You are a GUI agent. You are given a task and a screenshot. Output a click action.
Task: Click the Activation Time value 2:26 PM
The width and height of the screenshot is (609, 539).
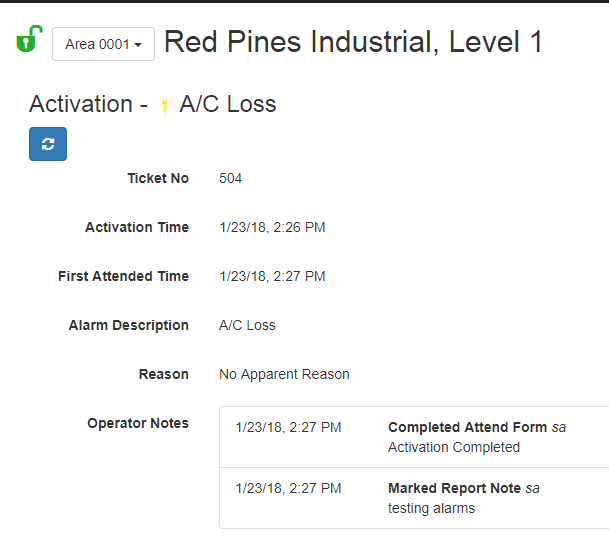(272, 227)
